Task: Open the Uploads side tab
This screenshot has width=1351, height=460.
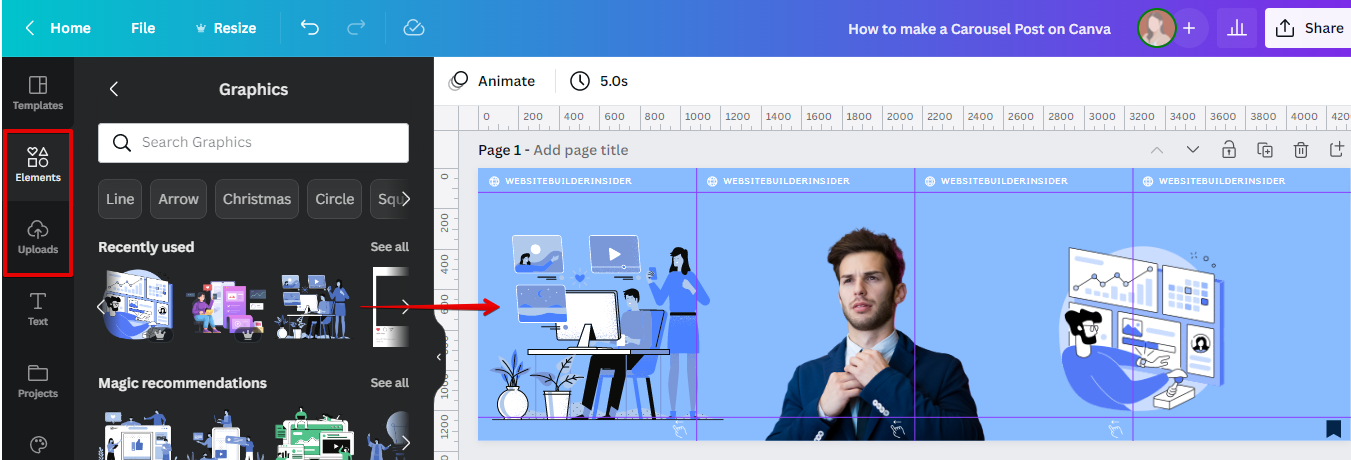Action: click(x=38, y=237)
